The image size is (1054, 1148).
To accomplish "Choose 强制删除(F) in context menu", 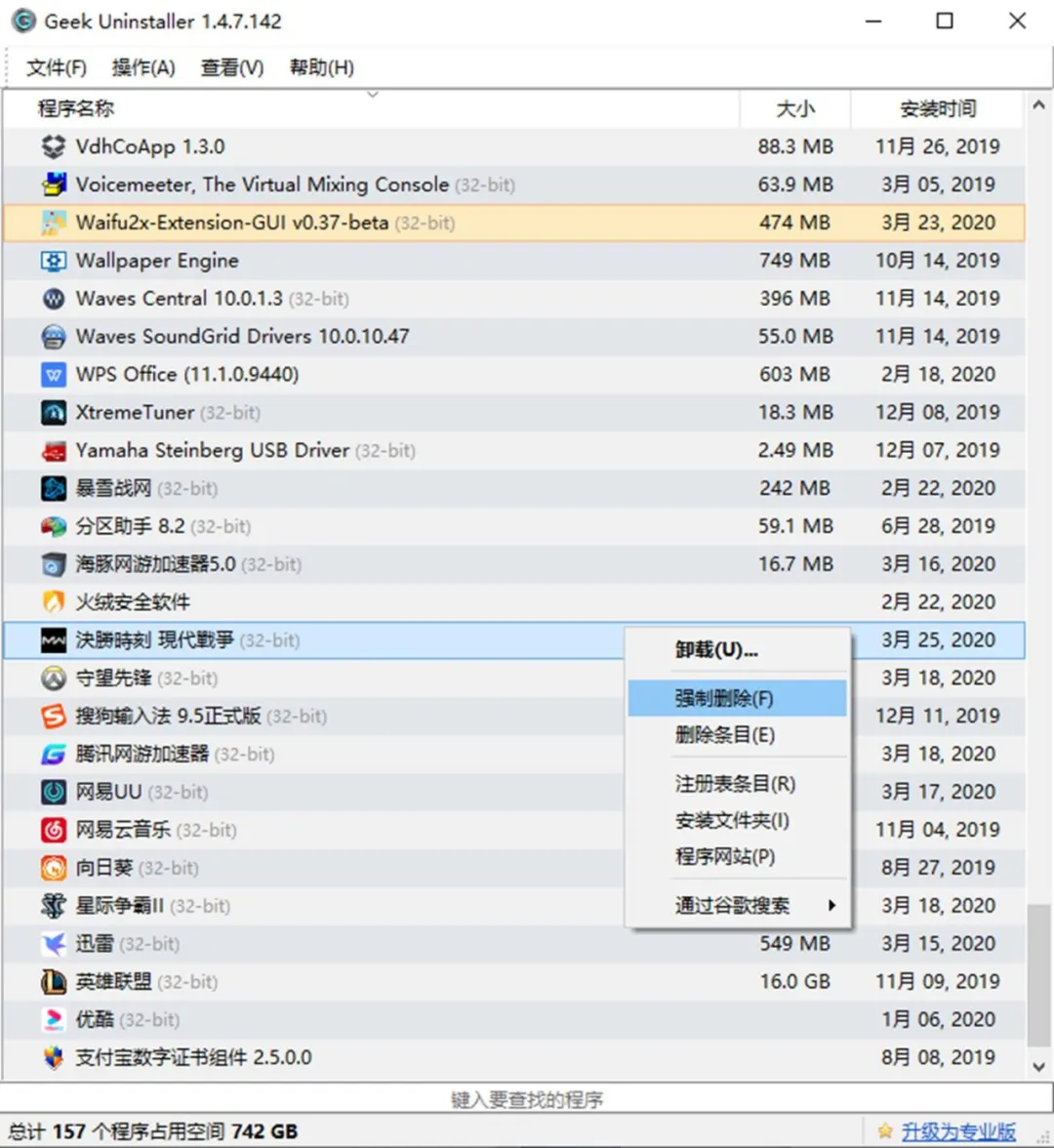I will pyautogui.click(x=737, y=699).
